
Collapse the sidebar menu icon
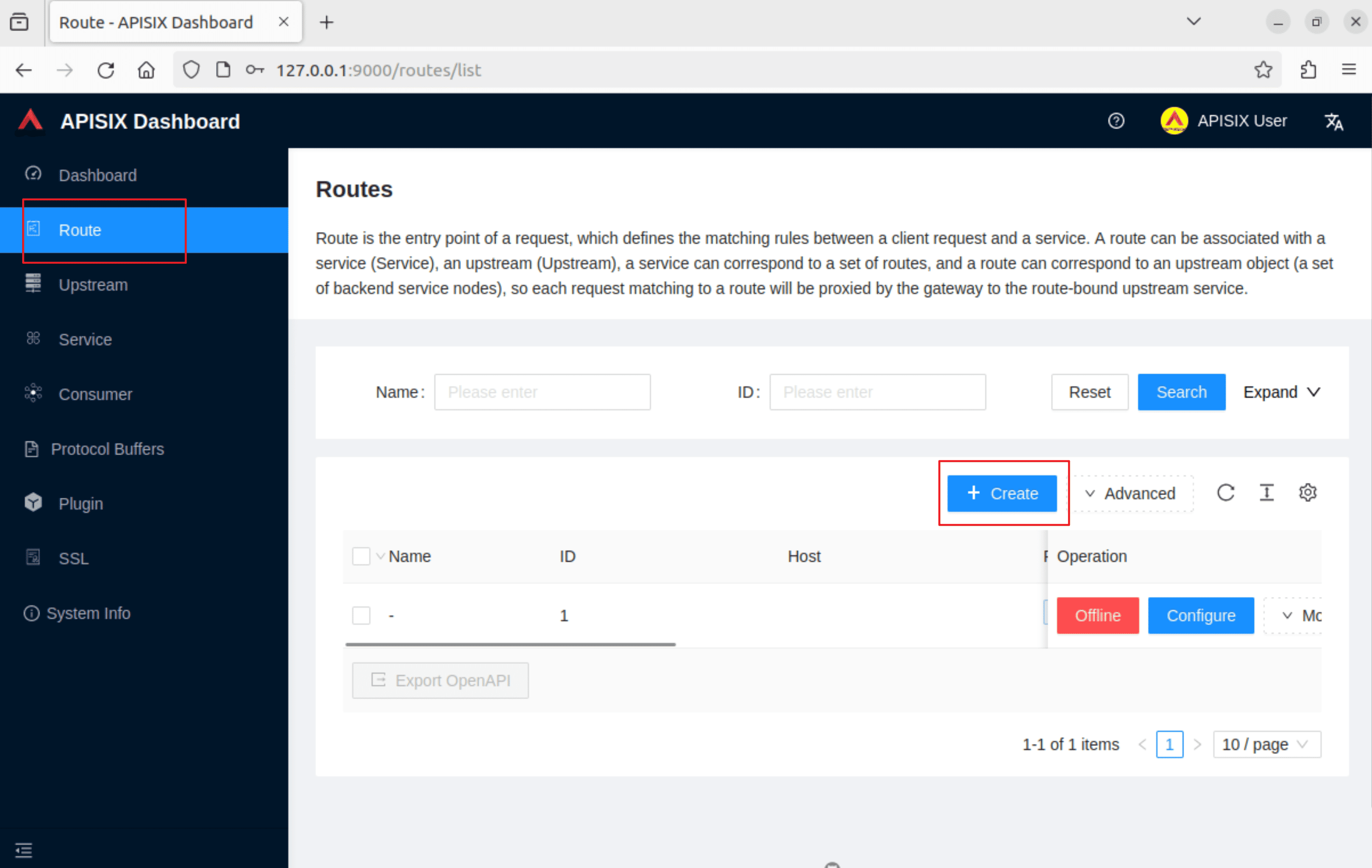pyautogui.click(x=24, y=850)
